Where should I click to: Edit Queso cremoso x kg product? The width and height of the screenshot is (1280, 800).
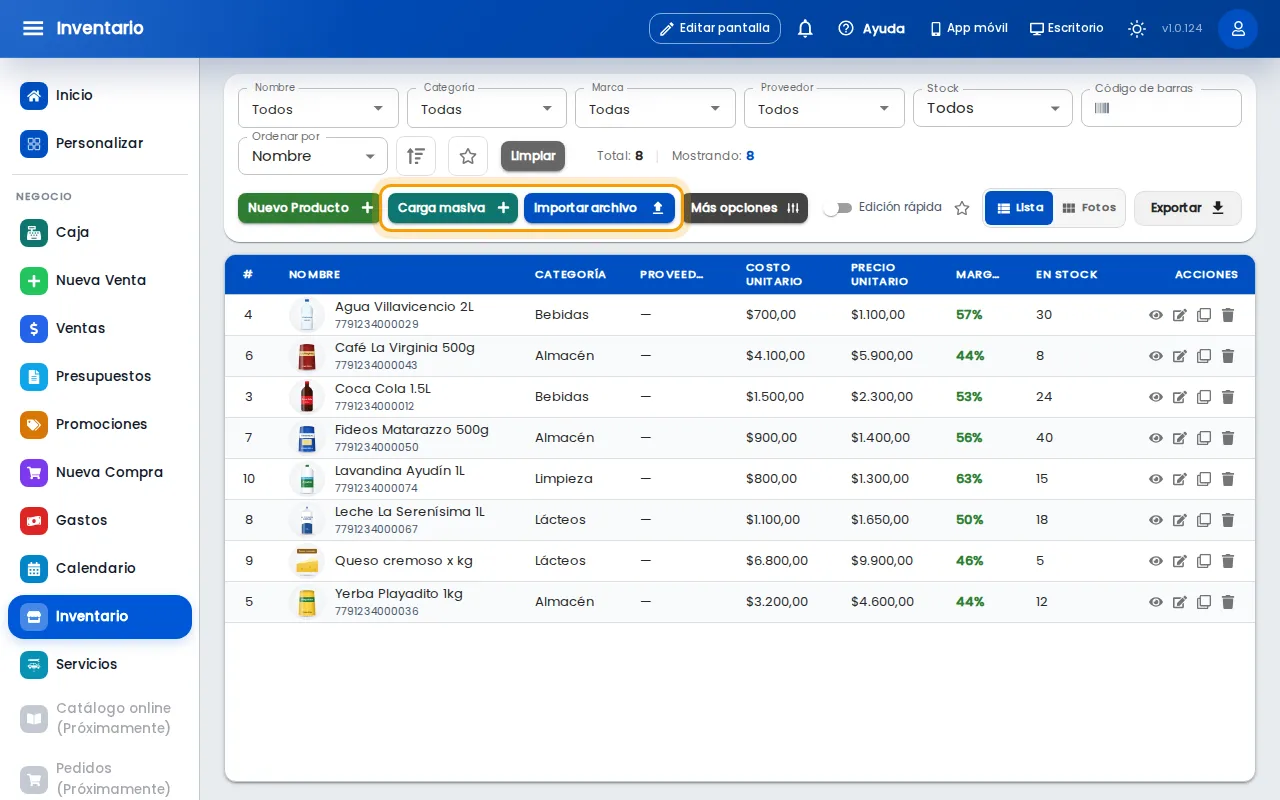1180,561
